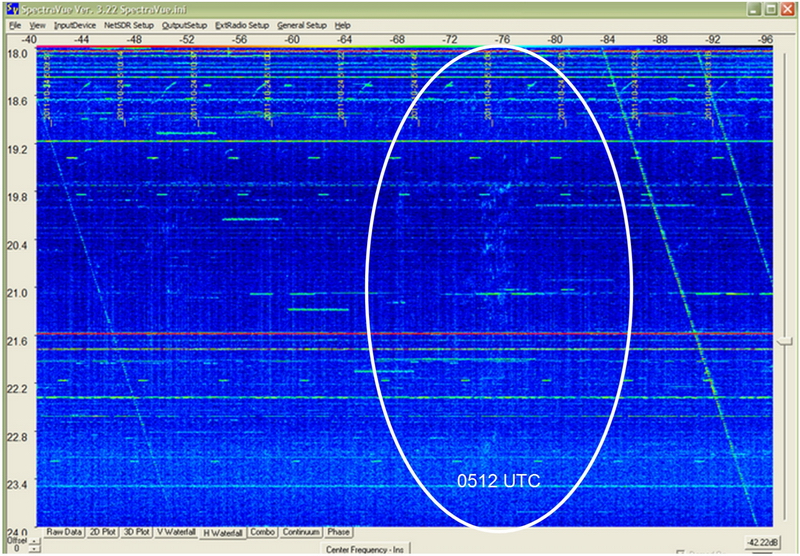Screen dimensions: 800x556
Task: Open the File menu
Action: tap(15, 26)
